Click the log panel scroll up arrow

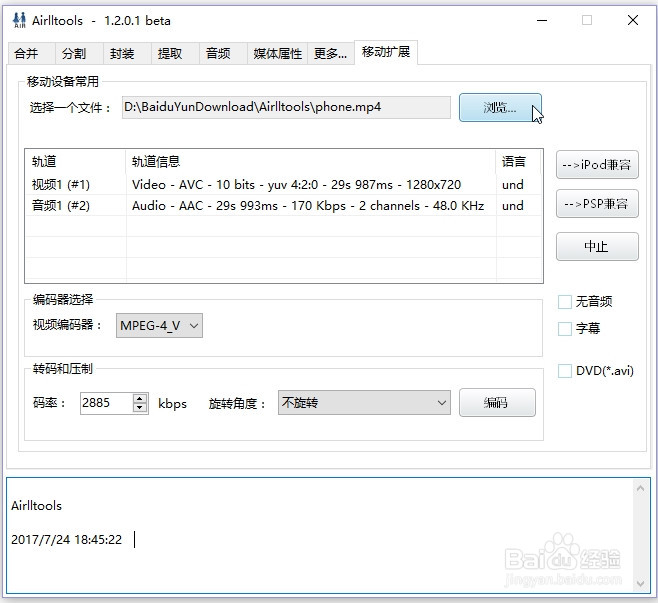(640, 488)
